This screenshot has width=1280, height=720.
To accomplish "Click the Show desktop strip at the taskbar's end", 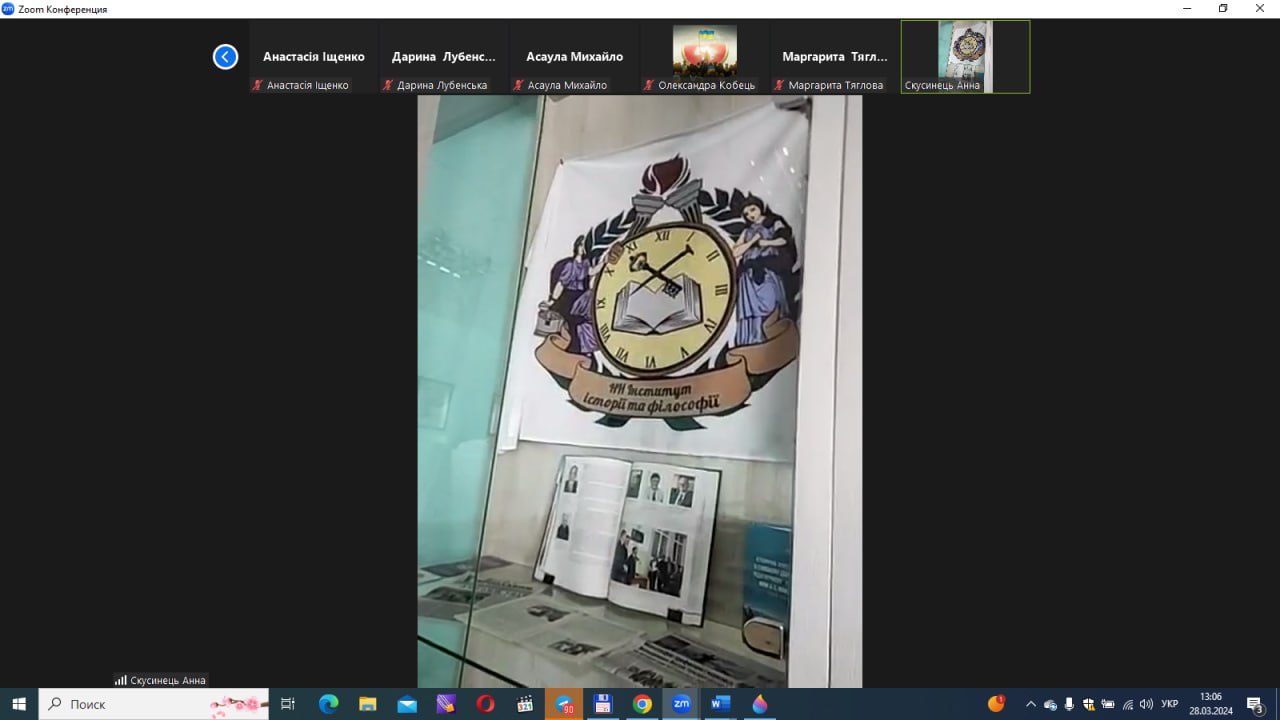I will [1277, 704].
